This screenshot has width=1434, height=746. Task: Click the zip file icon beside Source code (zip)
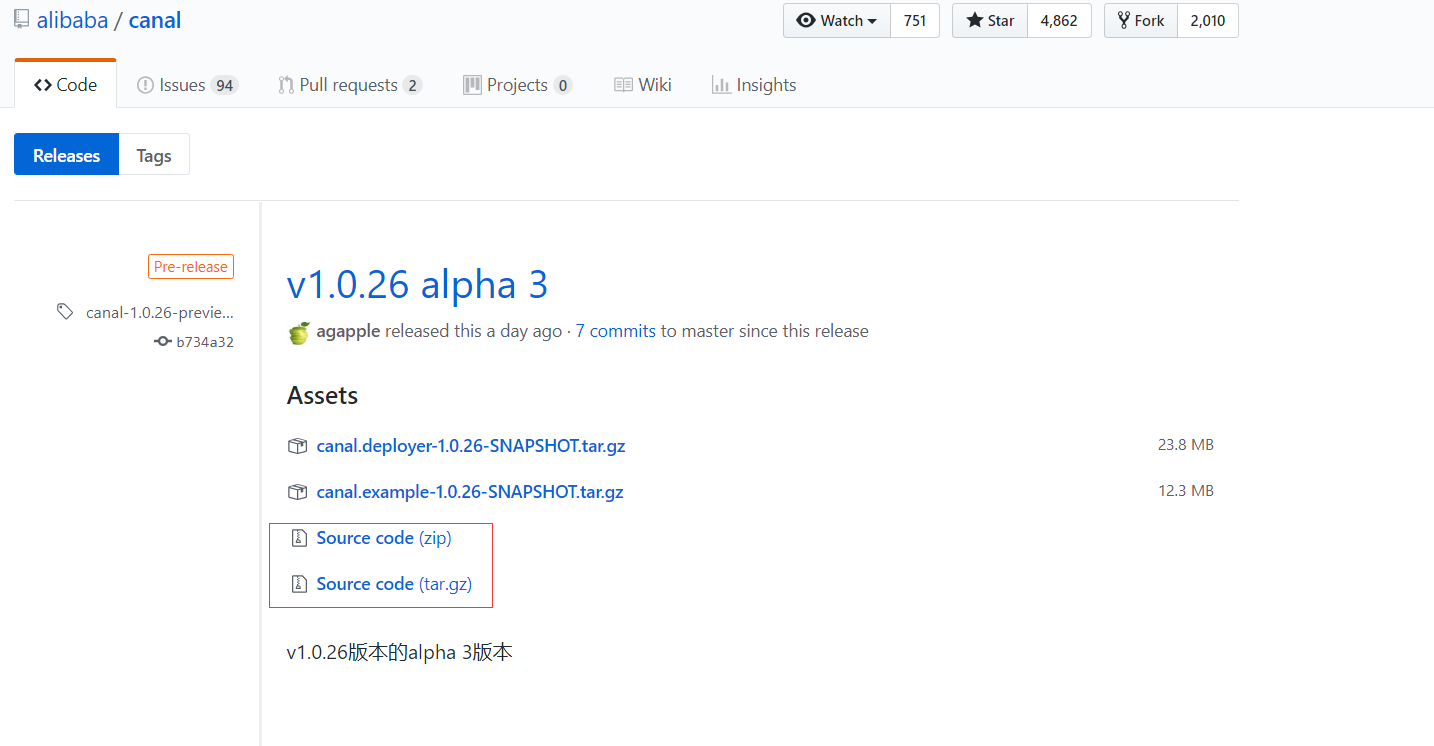click(298, 538)
